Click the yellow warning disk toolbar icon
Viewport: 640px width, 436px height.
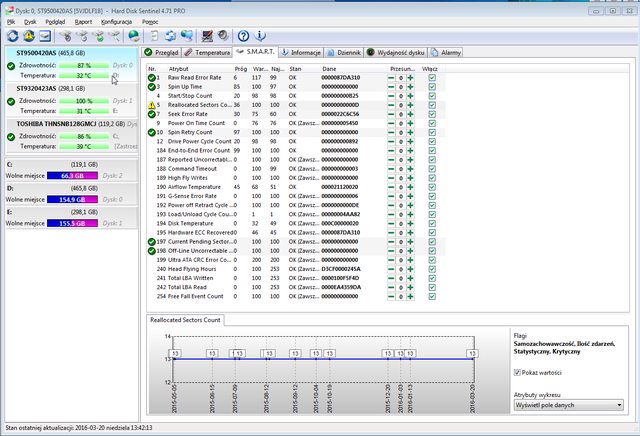[29, 36]
